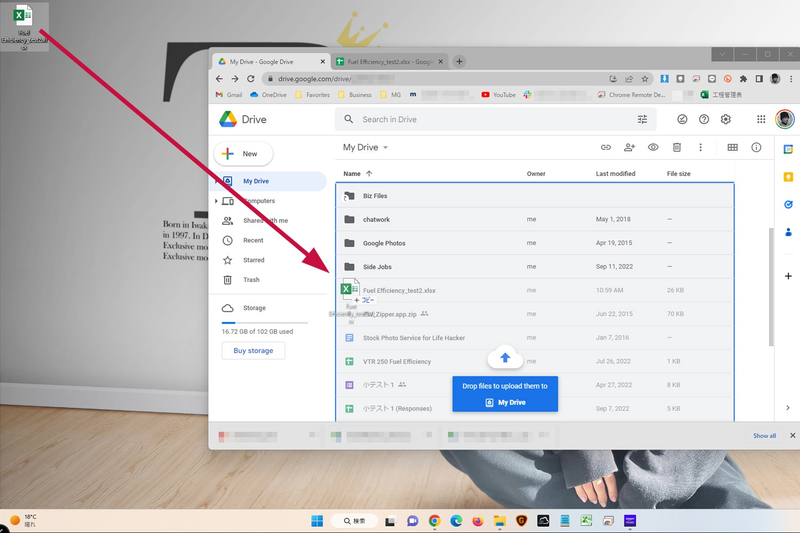Switch to the My Drive - Google Drive tab
The width and height of the screenshot is (800, 533).
(x=271, y=61)
